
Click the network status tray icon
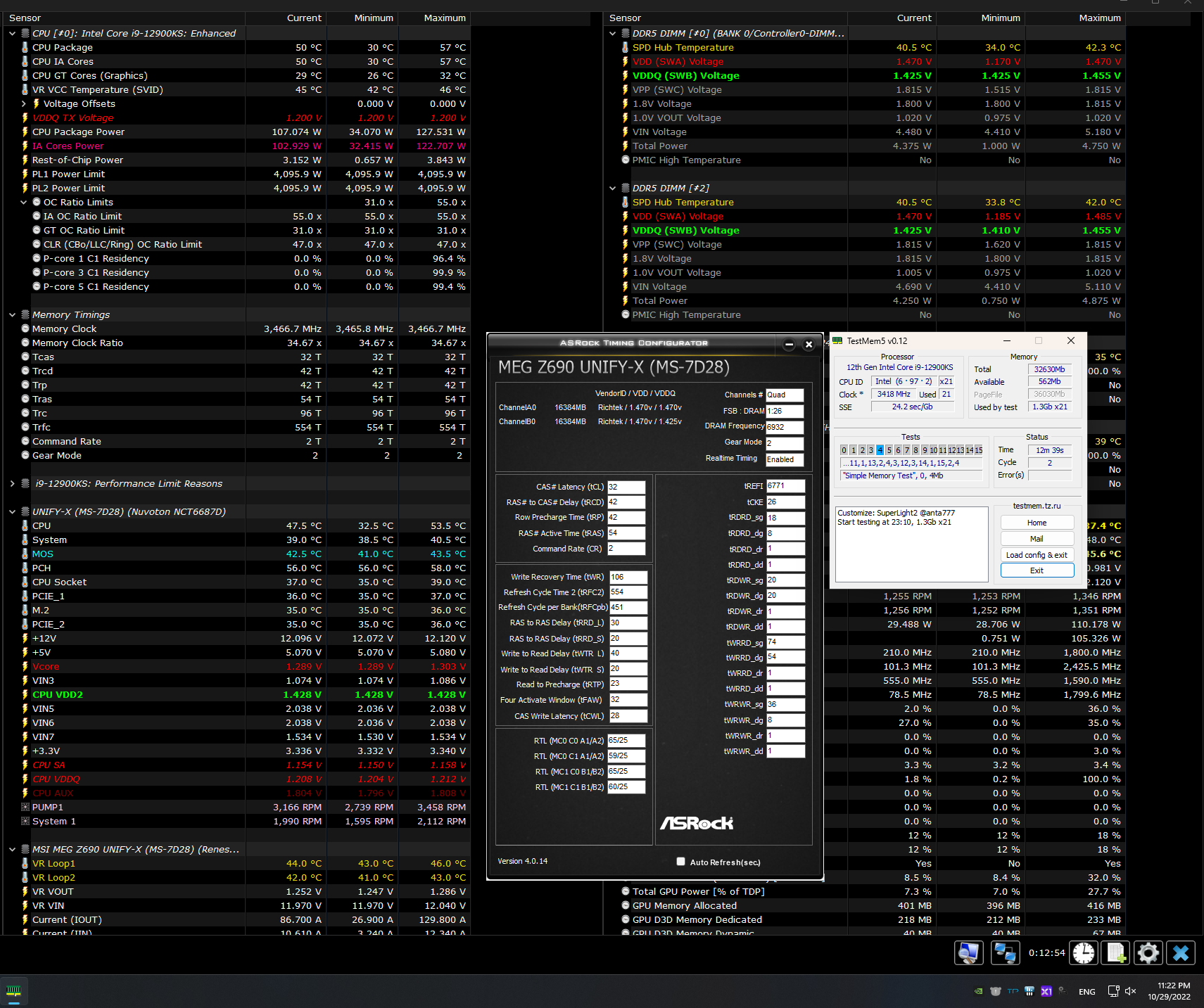point(1113,991)
